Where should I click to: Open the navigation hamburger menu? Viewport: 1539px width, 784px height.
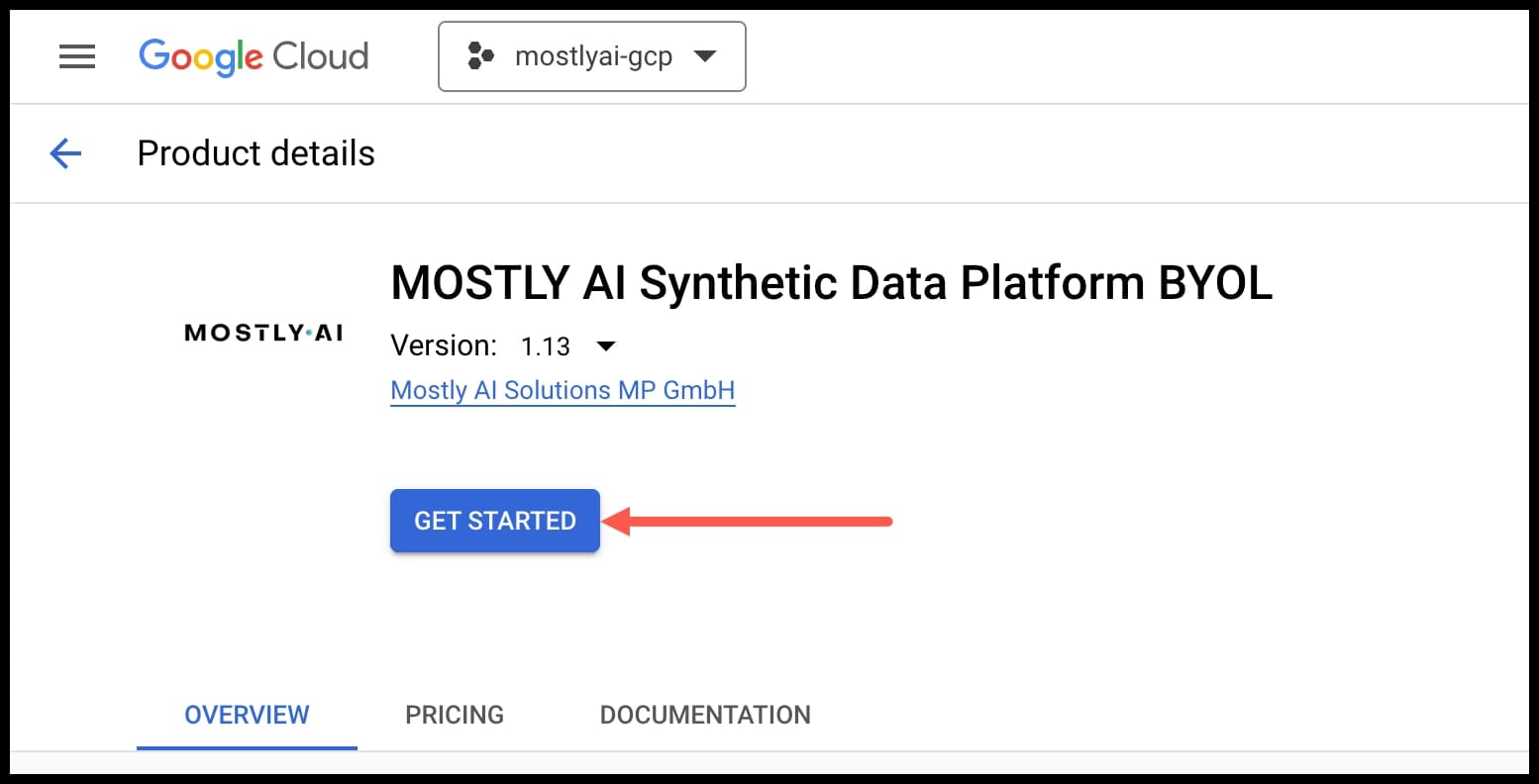(x=76, y=56)
